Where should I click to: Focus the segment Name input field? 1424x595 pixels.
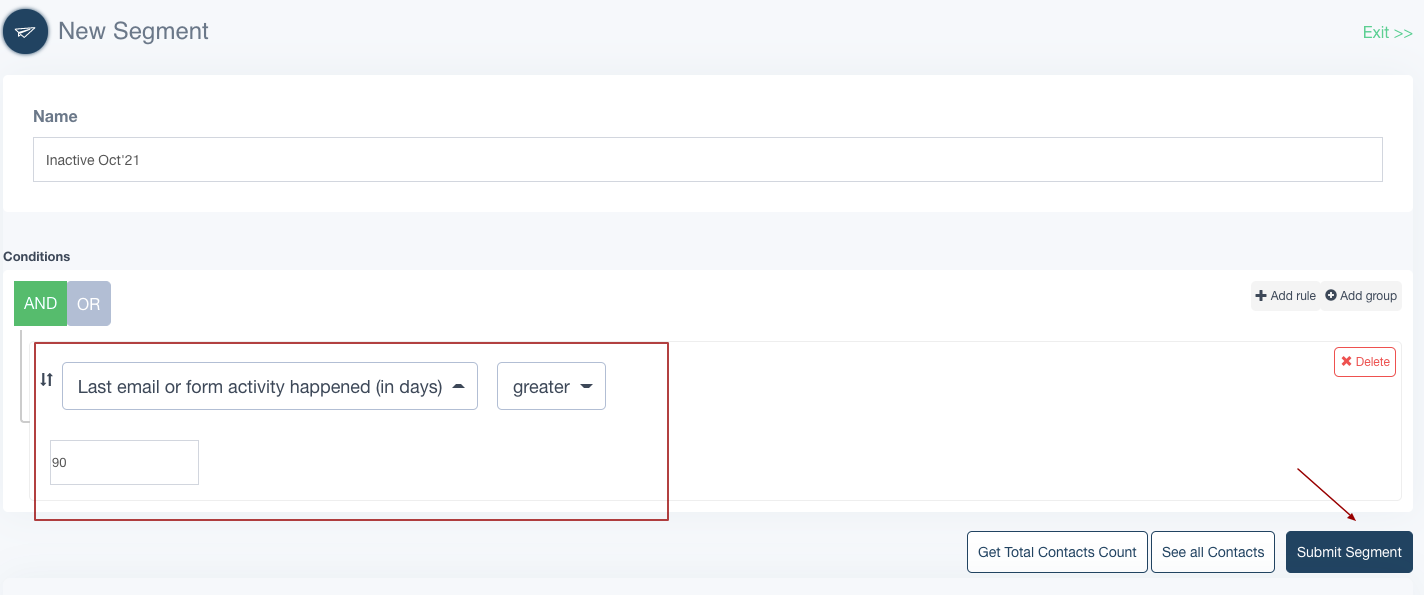pyautogui.click(x=707, y=160)
